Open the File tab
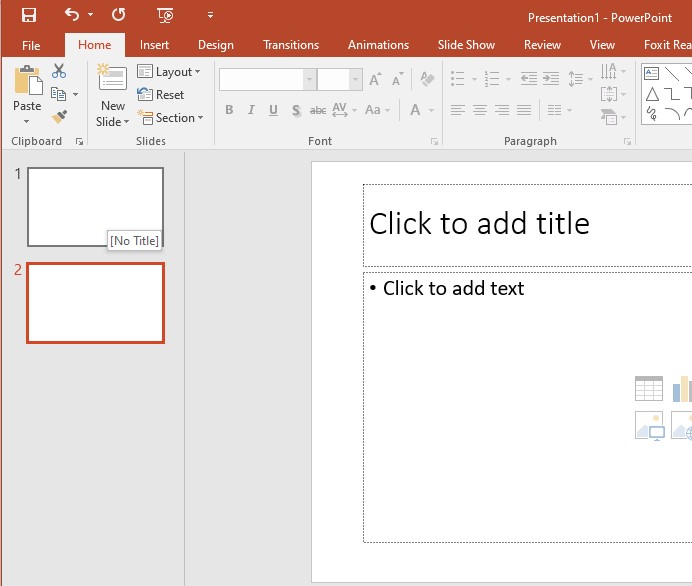The height and width of the screenshot is (586, 692). [x=31, y=45]
